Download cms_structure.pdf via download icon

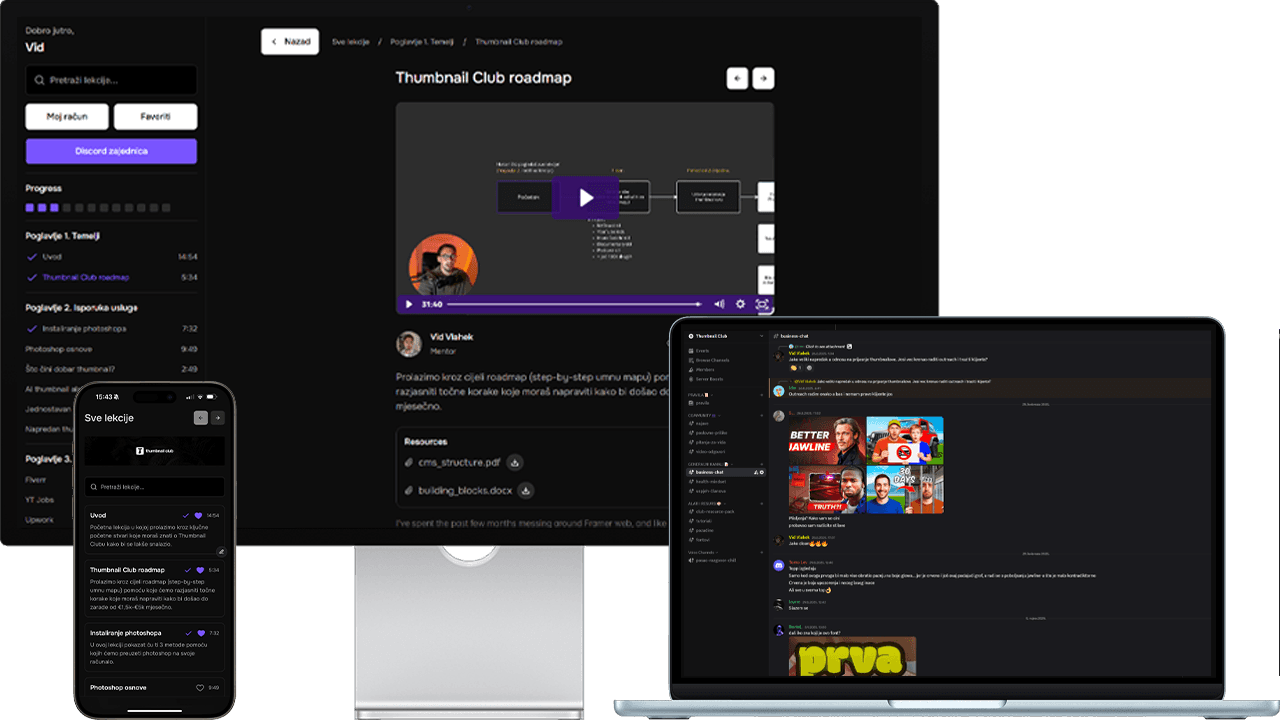pos(514,463)
